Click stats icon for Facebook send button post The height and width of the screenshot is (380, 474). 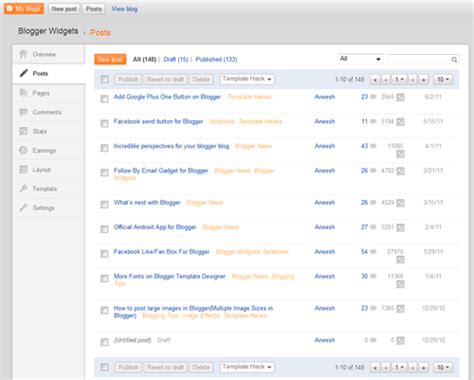click(x=400, y=122)
